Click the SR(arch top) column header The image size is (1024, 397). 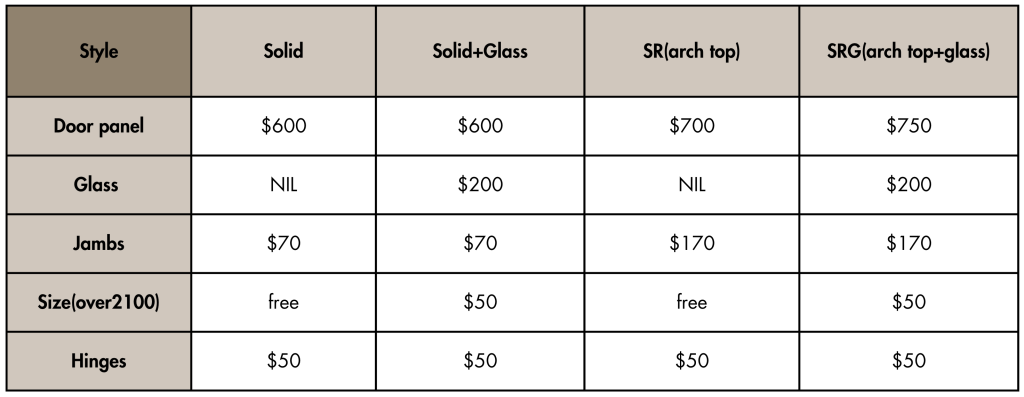[x=692, y=51]
